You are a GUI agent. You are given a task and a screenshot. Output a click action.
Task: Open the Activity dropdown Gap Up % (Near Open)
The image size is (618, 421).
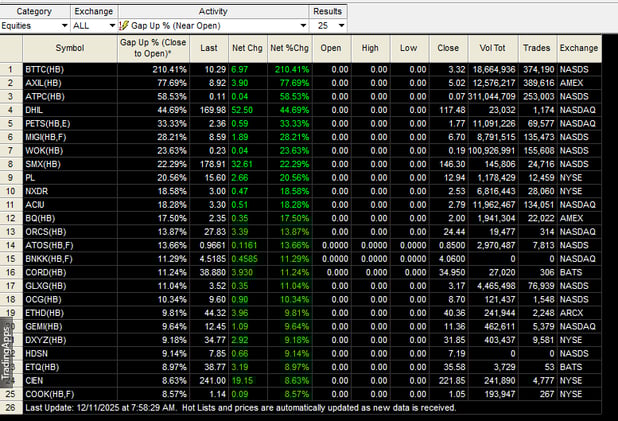pyautogui.click(x=213, y=26)
